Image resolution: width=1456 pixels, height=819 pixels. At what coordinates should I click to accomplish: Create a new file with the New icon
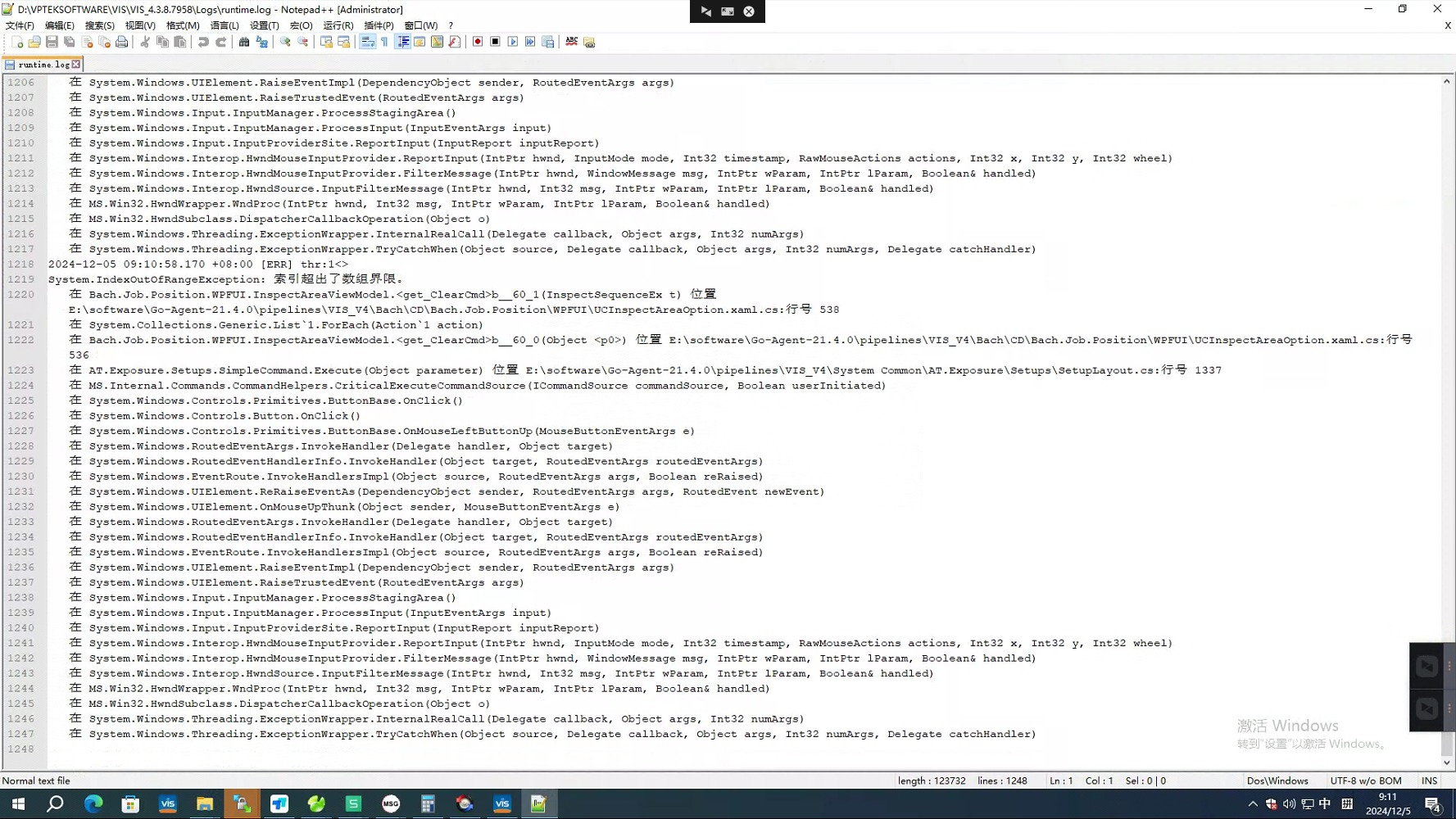point(17,42)
